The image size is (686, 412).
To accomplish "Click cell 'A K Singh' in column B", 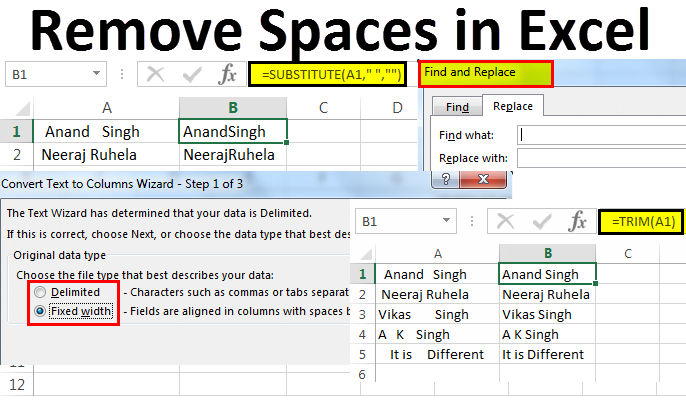I will [x=547, y=335].
